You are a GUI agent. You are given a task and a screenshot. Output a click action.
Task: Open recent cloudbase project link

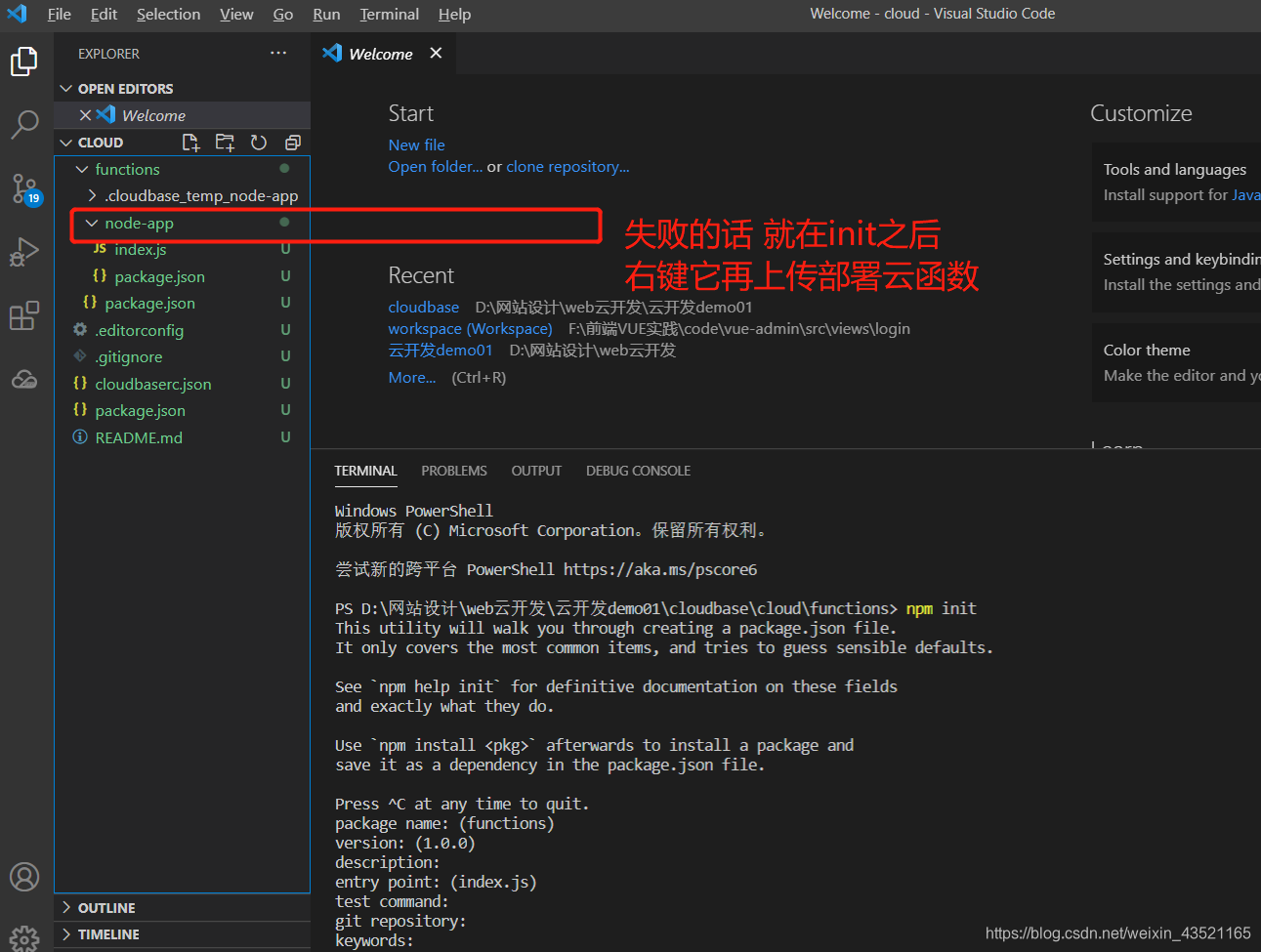click(423, 308)
